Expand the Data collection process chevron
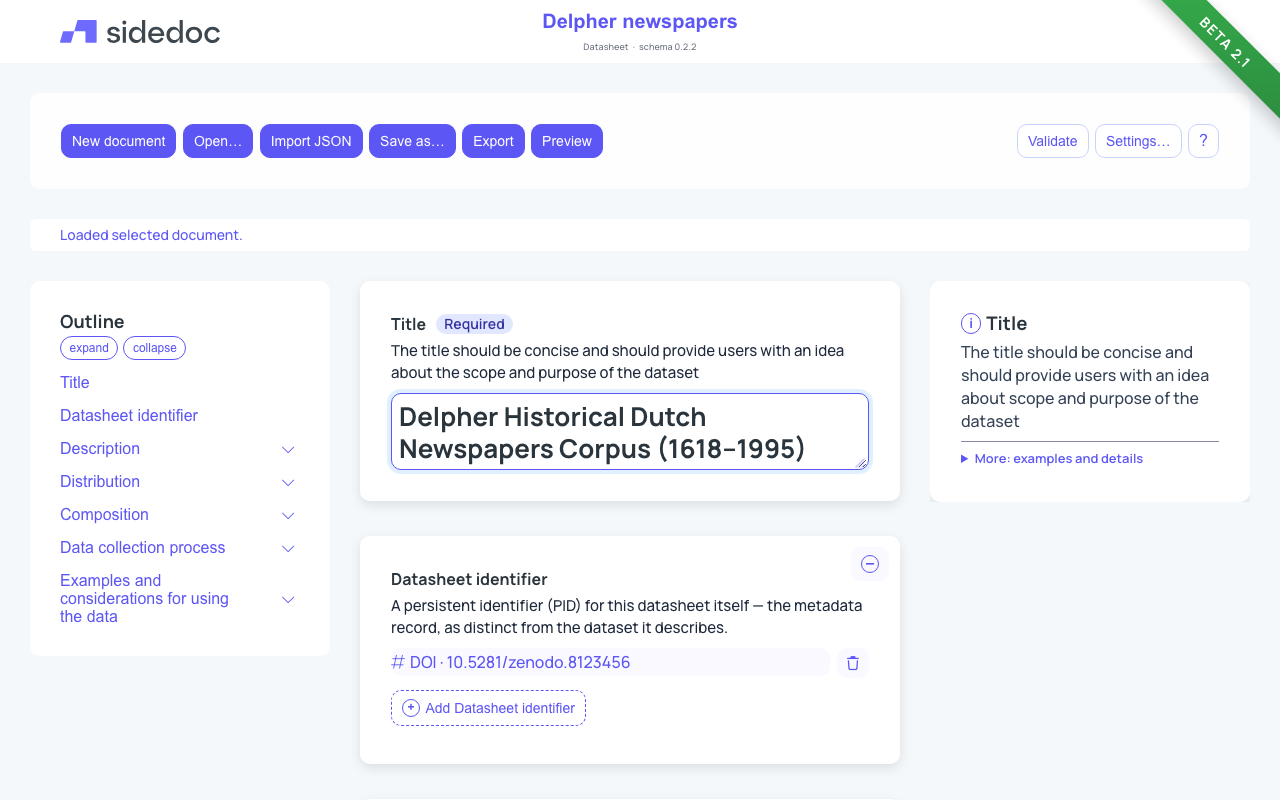The width and height of the screenshot is (1280, 800). click(288, 548)
